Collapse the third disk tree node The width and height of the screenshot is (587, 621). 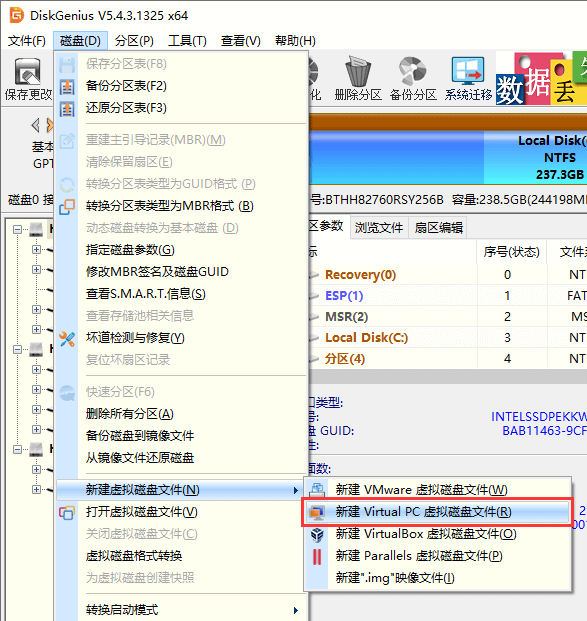click(x=17, y=450)
